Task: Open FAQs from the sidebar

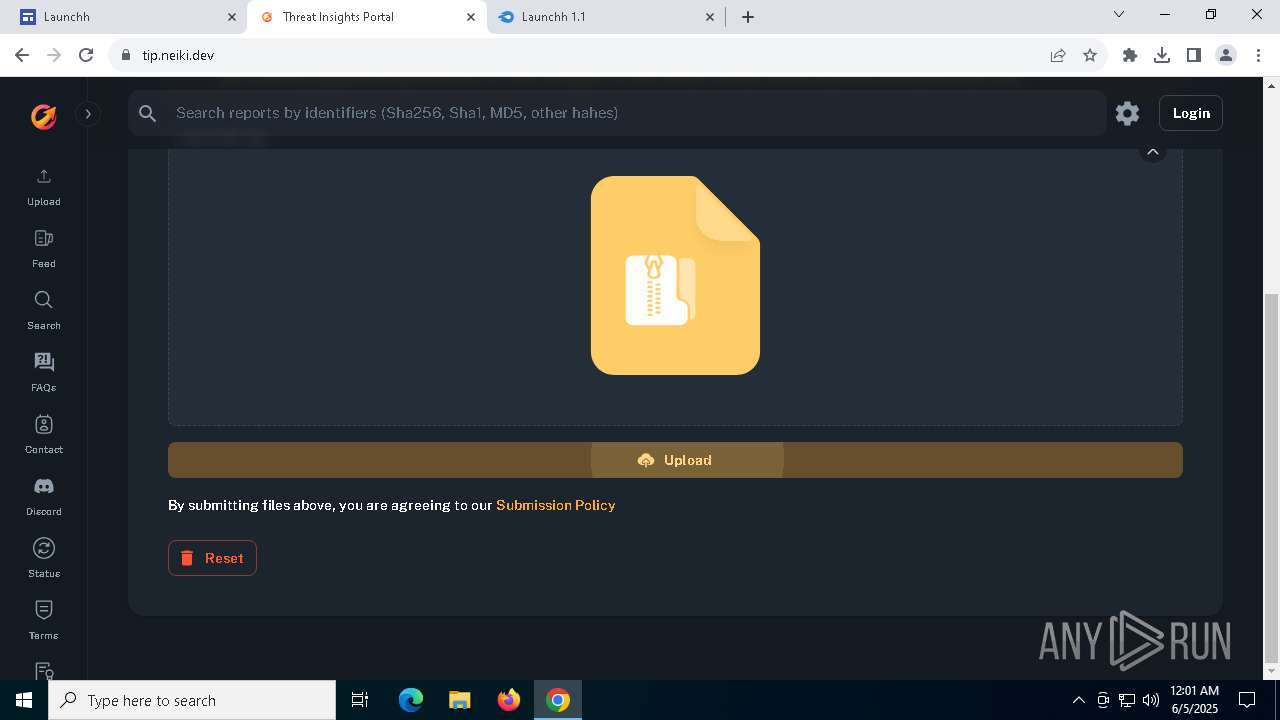Action: click(x=43, y=373)
